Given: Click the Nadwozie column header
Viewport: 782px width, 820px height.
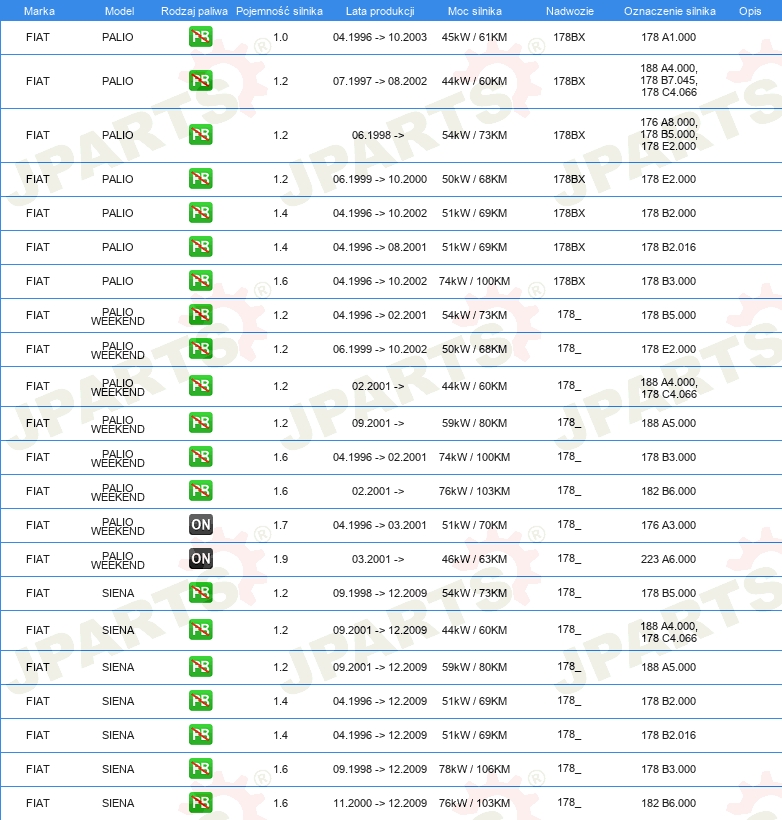Looking at the screenshot, I should (x=570, y=11).
